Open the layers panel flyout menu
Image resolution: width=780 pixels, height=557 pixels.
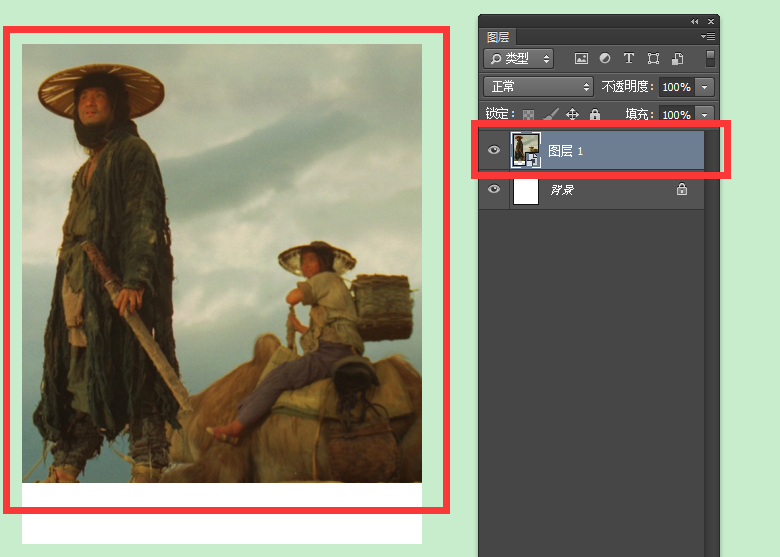point(708,36)
